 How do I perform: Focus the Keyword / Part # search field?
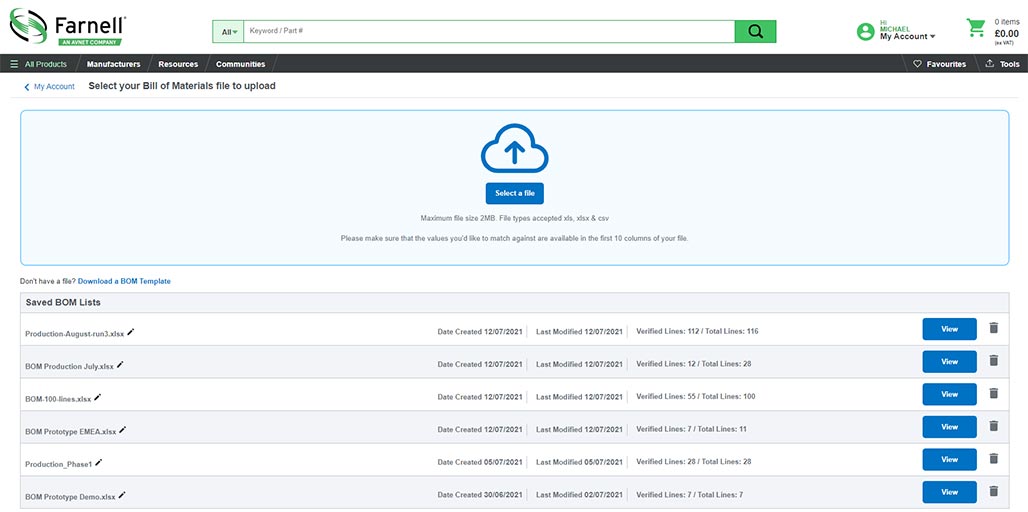489,31
